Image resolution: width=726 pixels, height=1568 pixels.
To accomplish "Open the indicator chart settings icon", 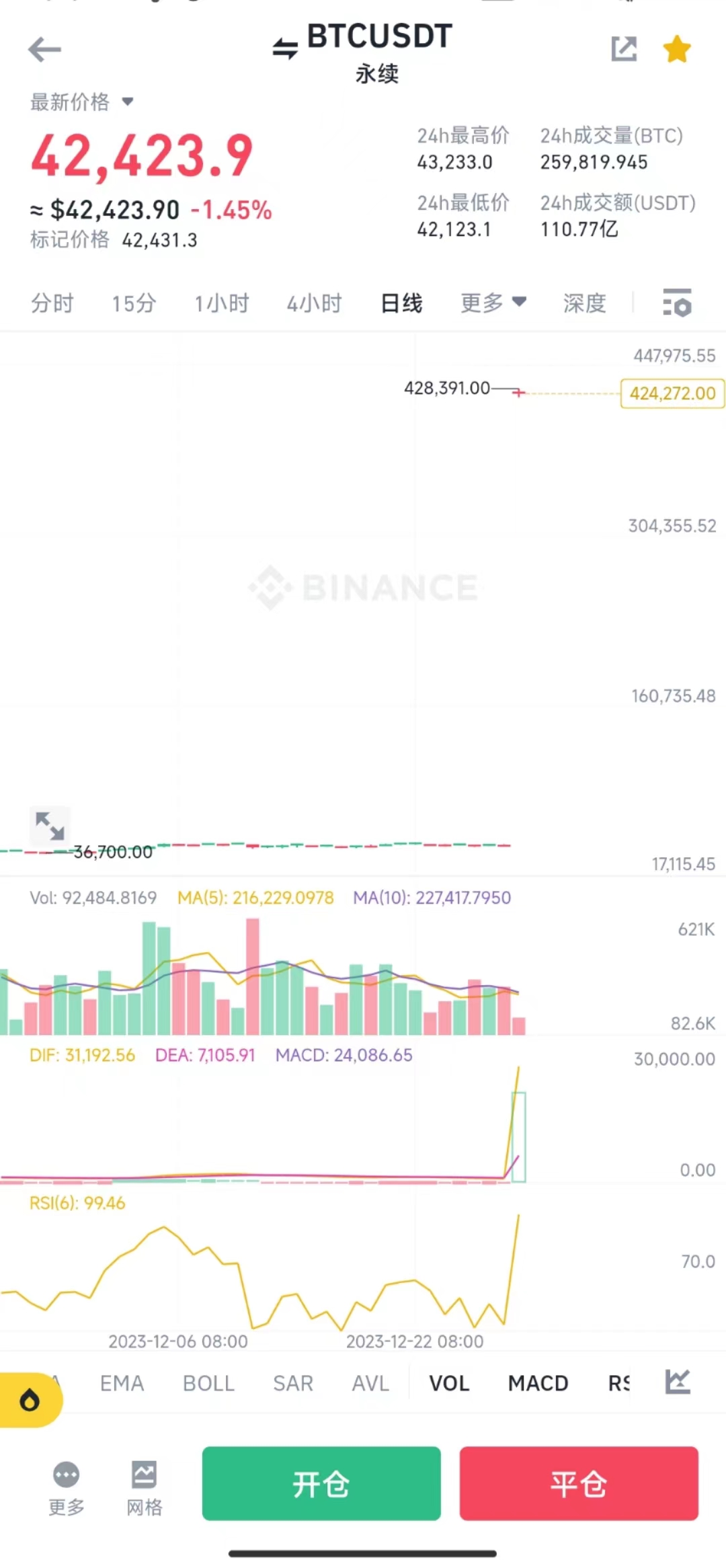I will point(678,1382).
